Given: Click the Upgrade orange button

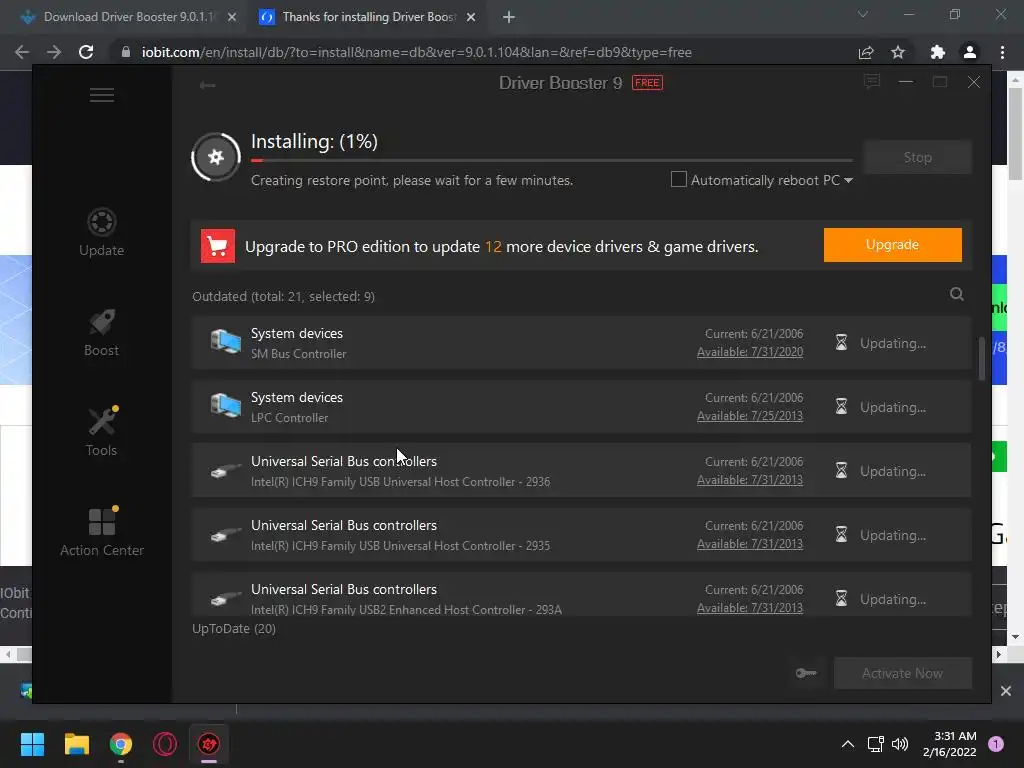Looking at the screenshot, I should pyautogui.click(x=892, y=245).
